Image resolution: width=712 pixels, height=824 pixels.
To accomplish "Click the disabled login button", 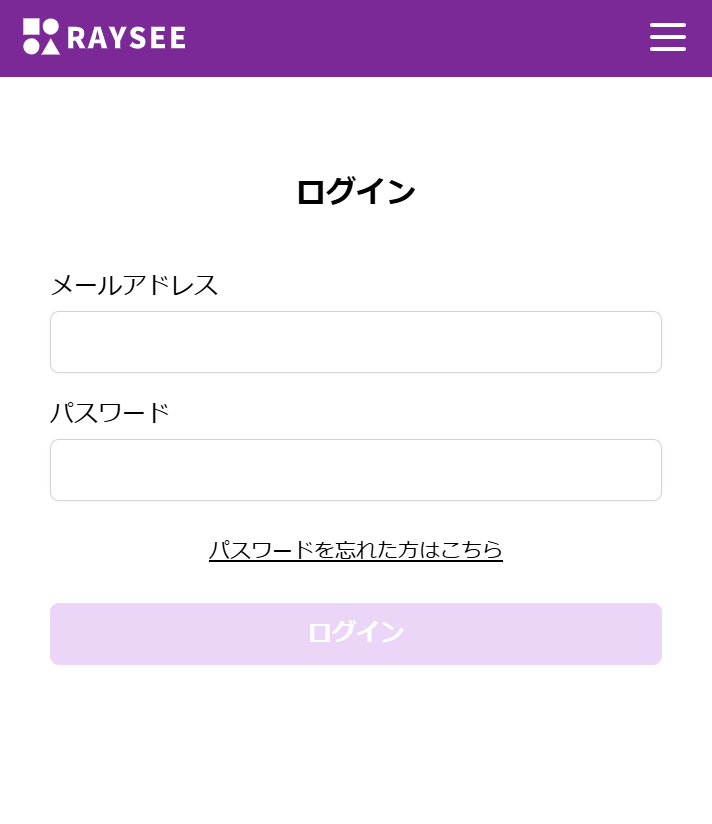I will tap(356, 633).
